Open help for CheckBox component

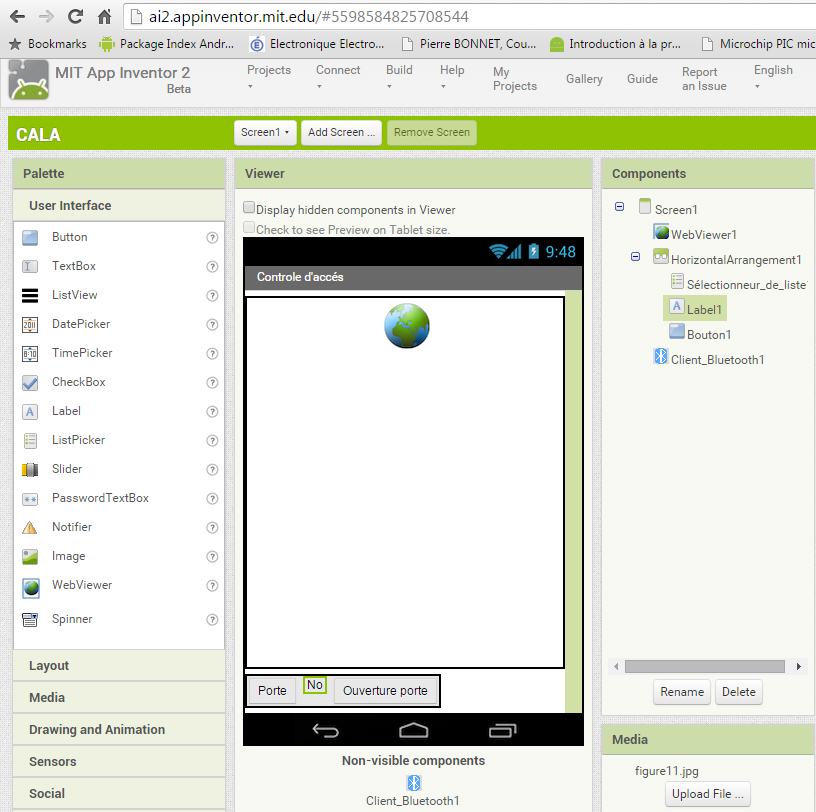[x=212, y=383]
